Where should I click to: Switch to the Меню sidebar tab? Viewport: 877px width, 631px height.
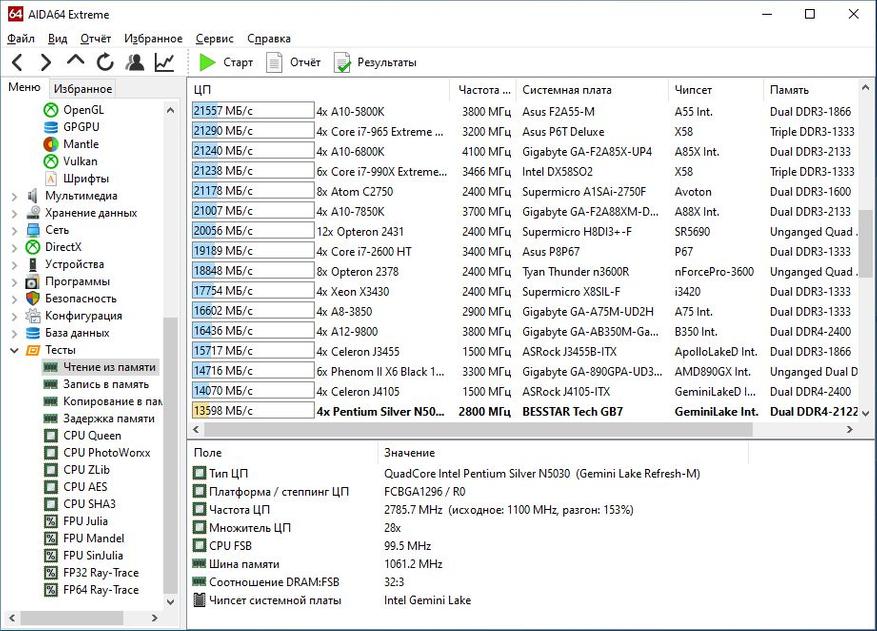point(24,87)
